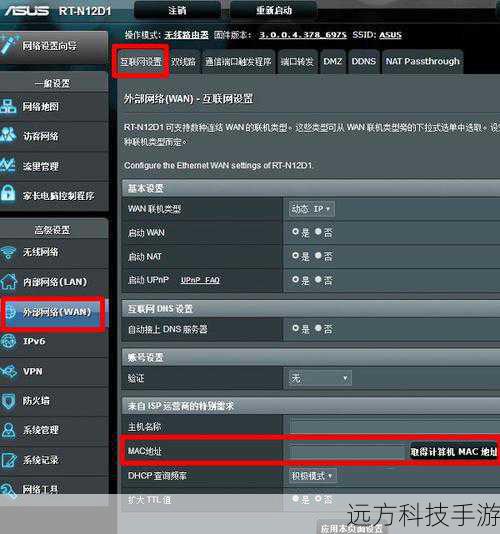Open the IPv6 globe icon
This screenshot has width=500, height=534.
(8, 342)
